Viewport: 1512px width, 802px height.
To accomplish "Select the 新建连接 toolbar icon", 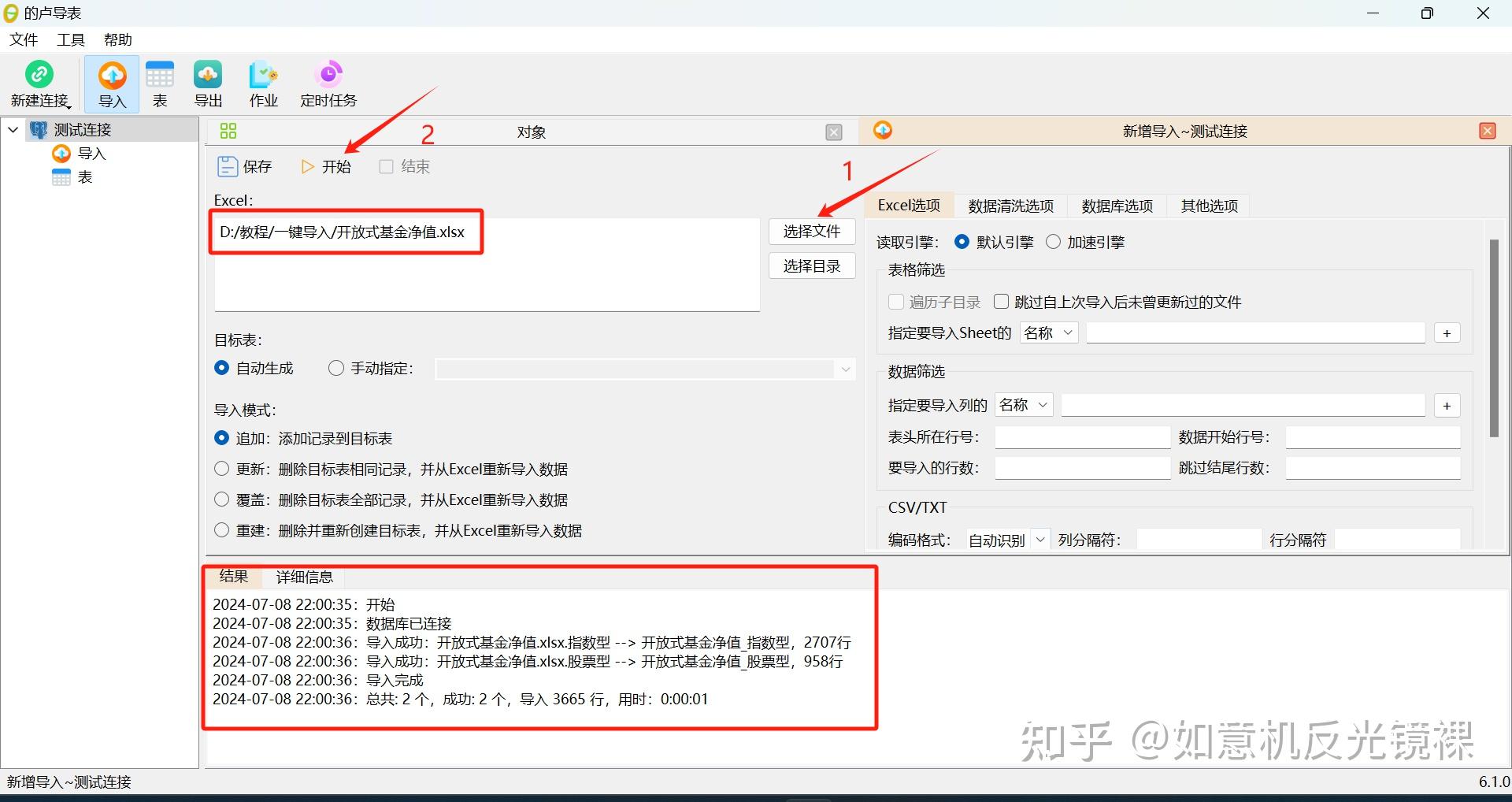I will pos(39,83).
